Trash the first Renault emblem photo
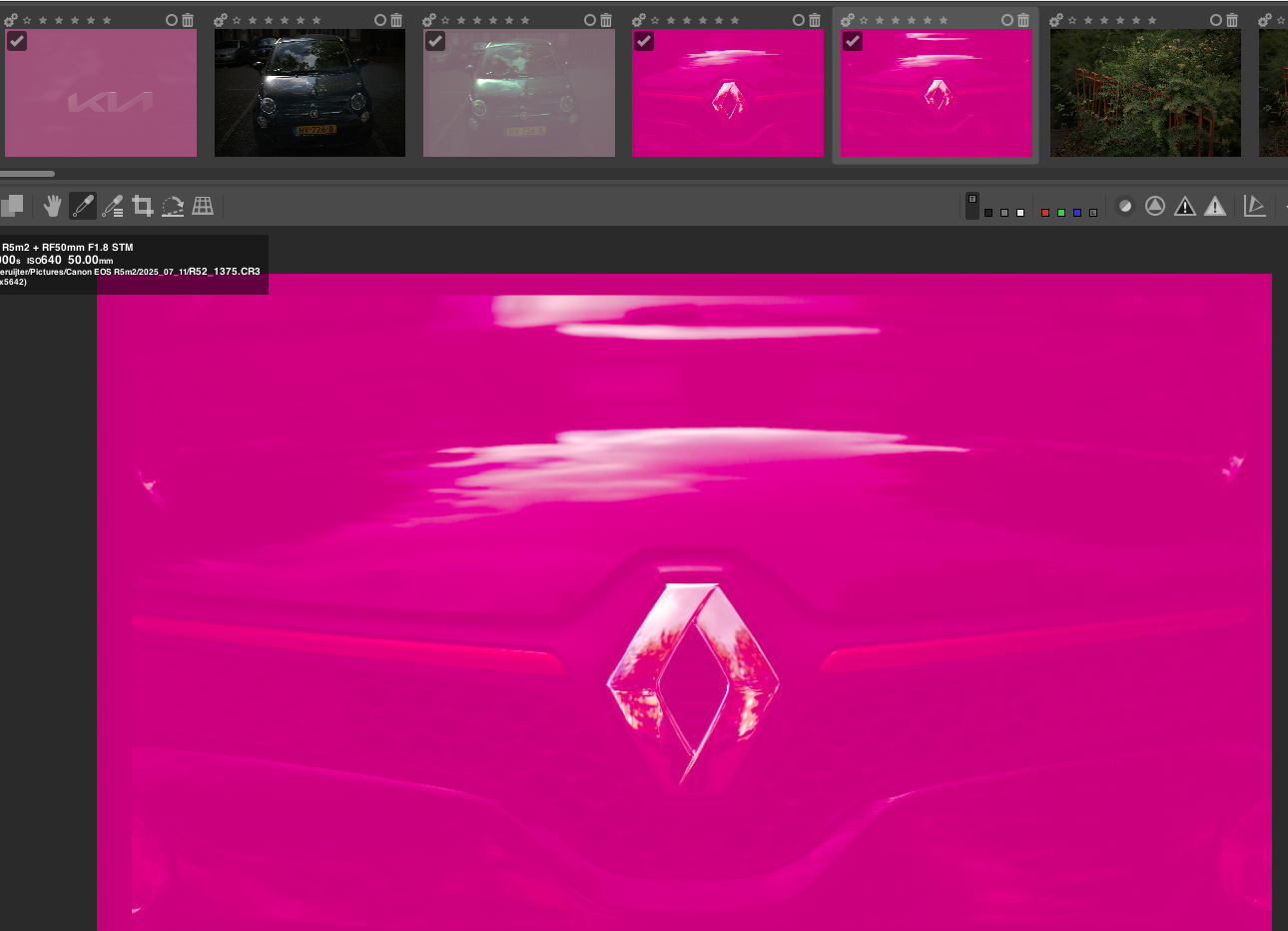1288x931 pixels. coord(815,20)
